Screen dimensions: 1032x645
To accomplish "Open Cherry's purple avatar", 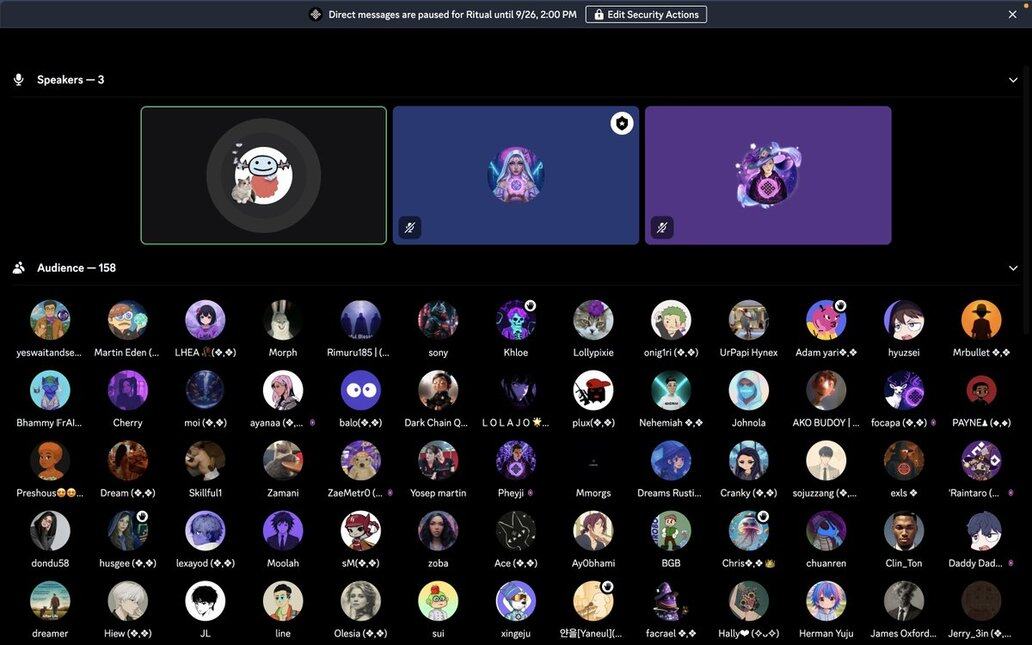I will 128,391.
